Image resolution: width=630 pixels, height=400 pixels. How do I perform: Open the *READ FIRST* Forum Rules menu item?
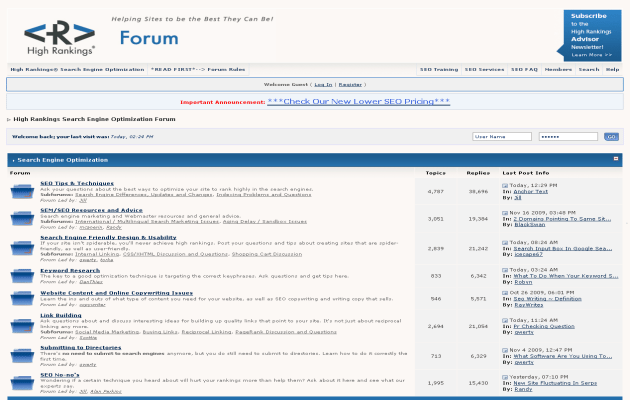click(198, 69)
